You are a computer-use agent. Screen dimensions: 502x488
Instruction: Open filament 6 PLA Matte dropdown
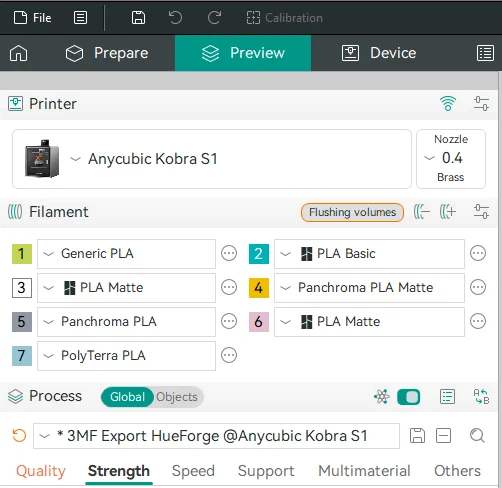coord(369,322)
